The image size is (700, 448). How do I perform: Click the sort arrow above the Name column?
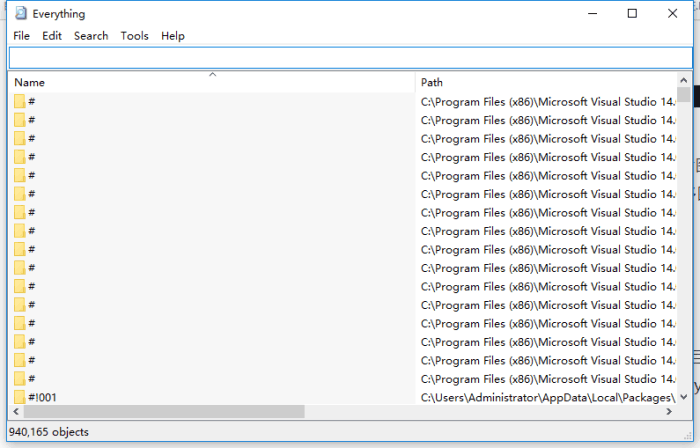point(212,75)
